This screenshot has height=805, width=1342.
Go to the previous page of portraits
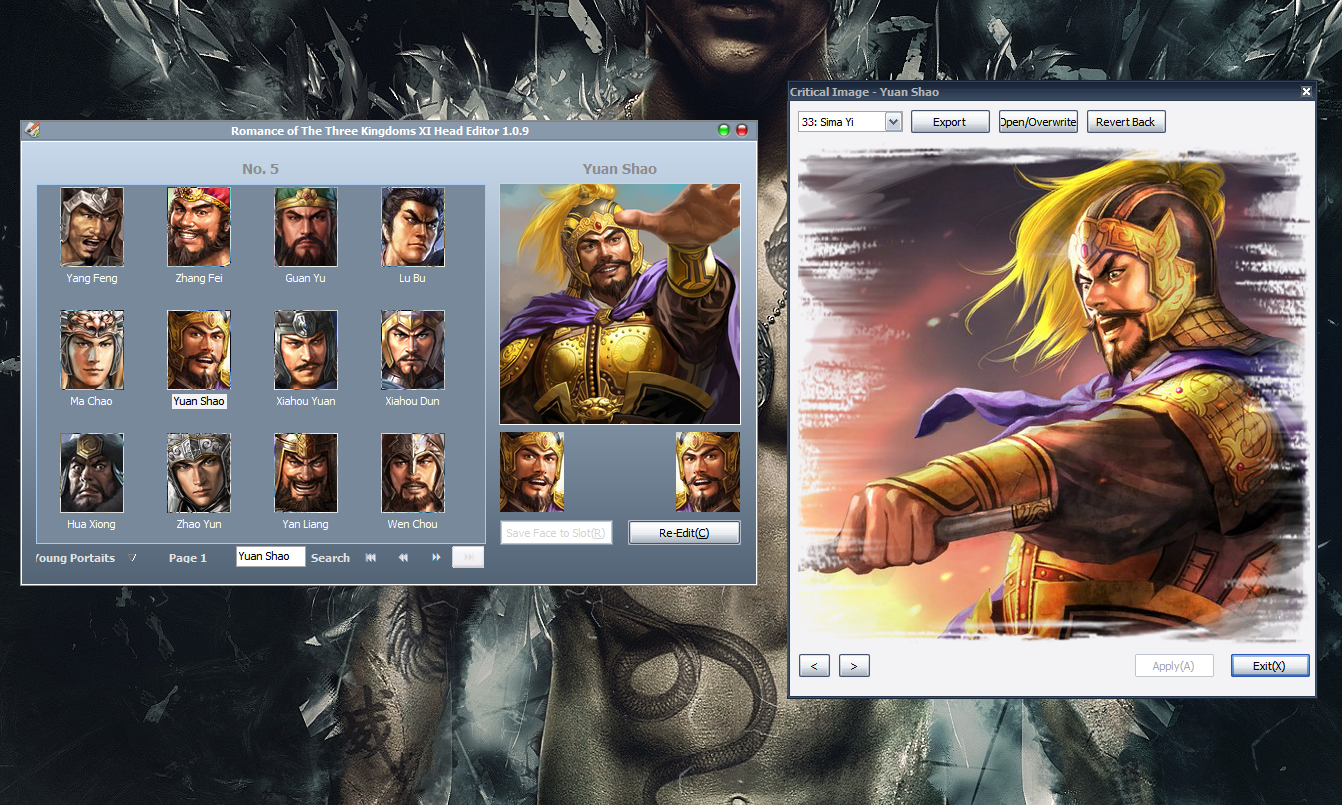point(403,557)
